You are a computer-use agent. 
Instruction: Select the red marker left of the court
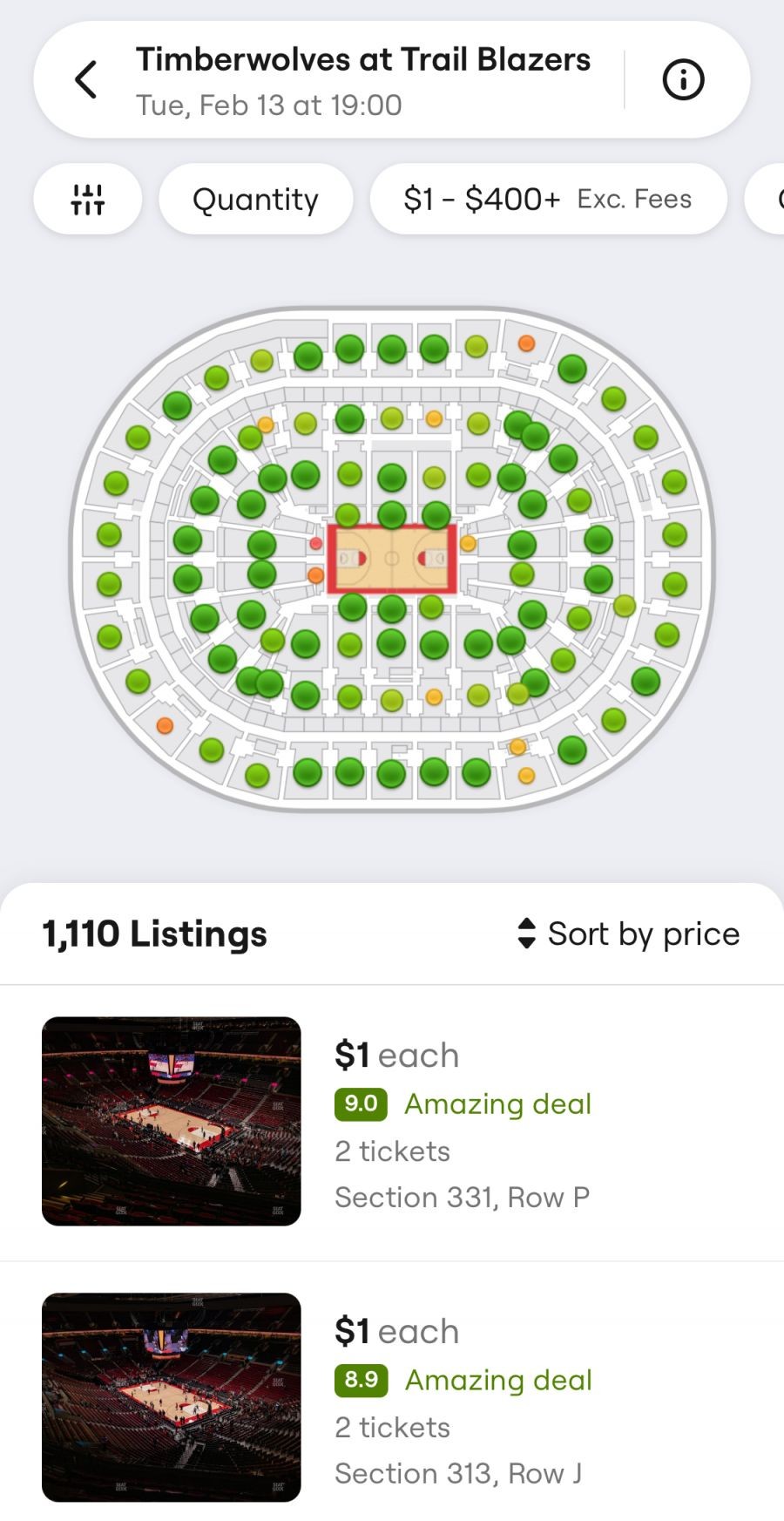315,544
